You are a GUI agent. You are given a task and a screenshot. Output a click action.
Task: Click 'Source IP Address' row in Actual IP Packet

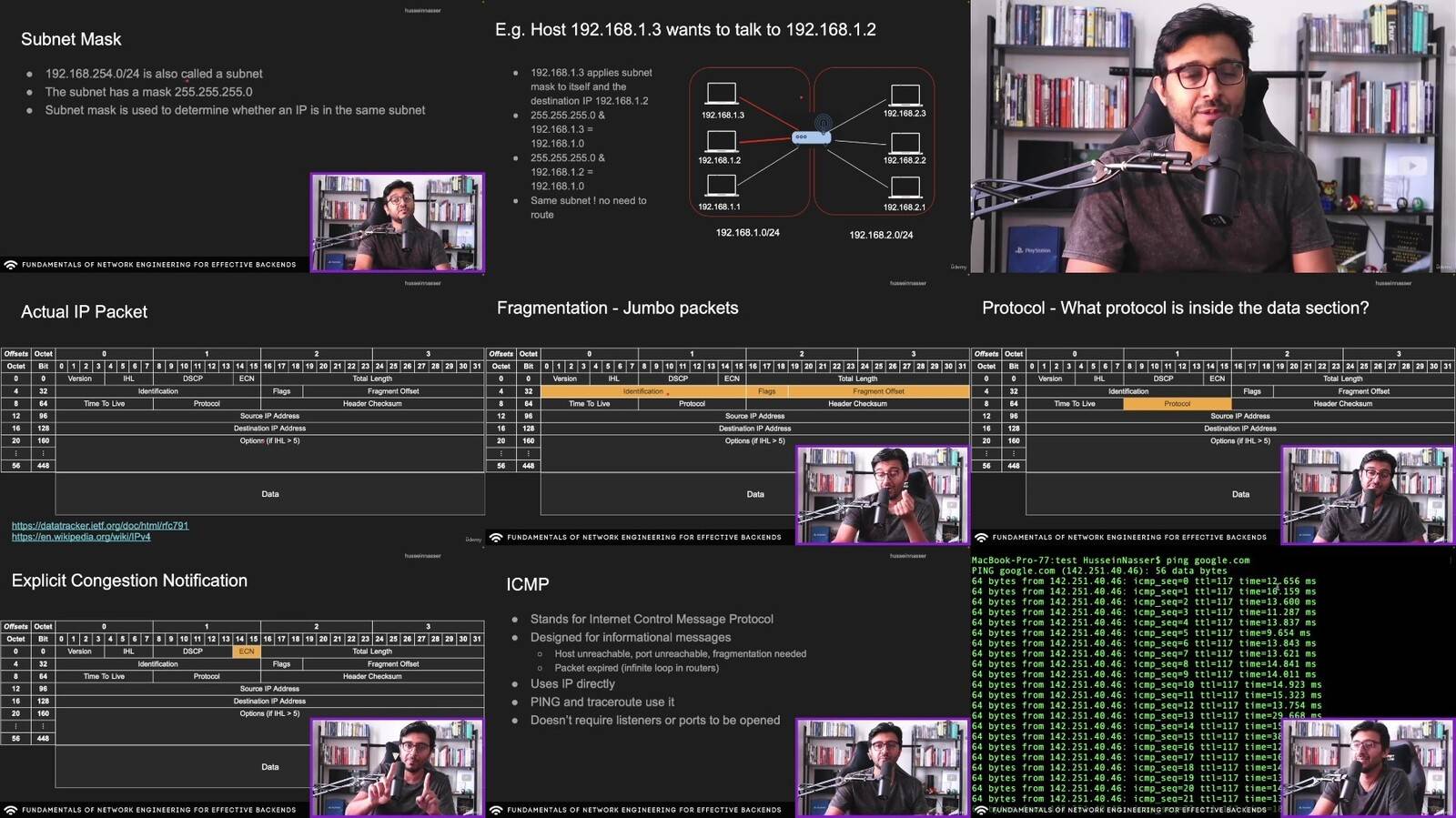tap(269, 416)
